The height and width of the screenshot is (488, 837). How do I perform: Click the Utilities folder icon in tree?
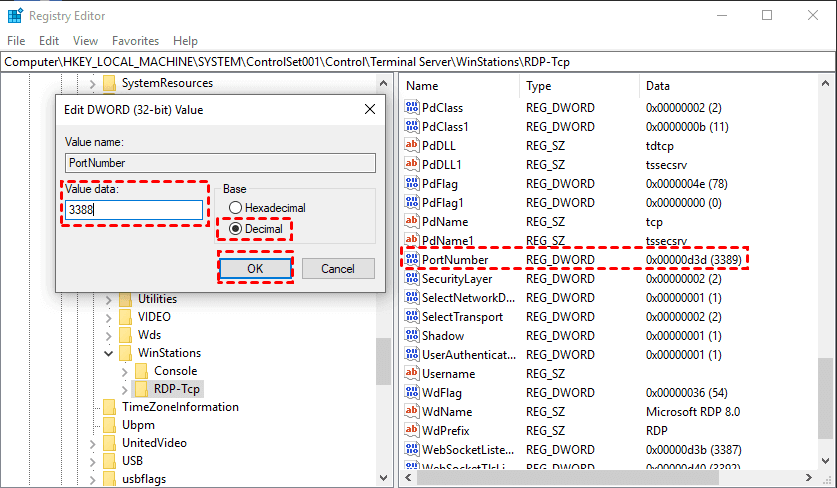(125, 299)
